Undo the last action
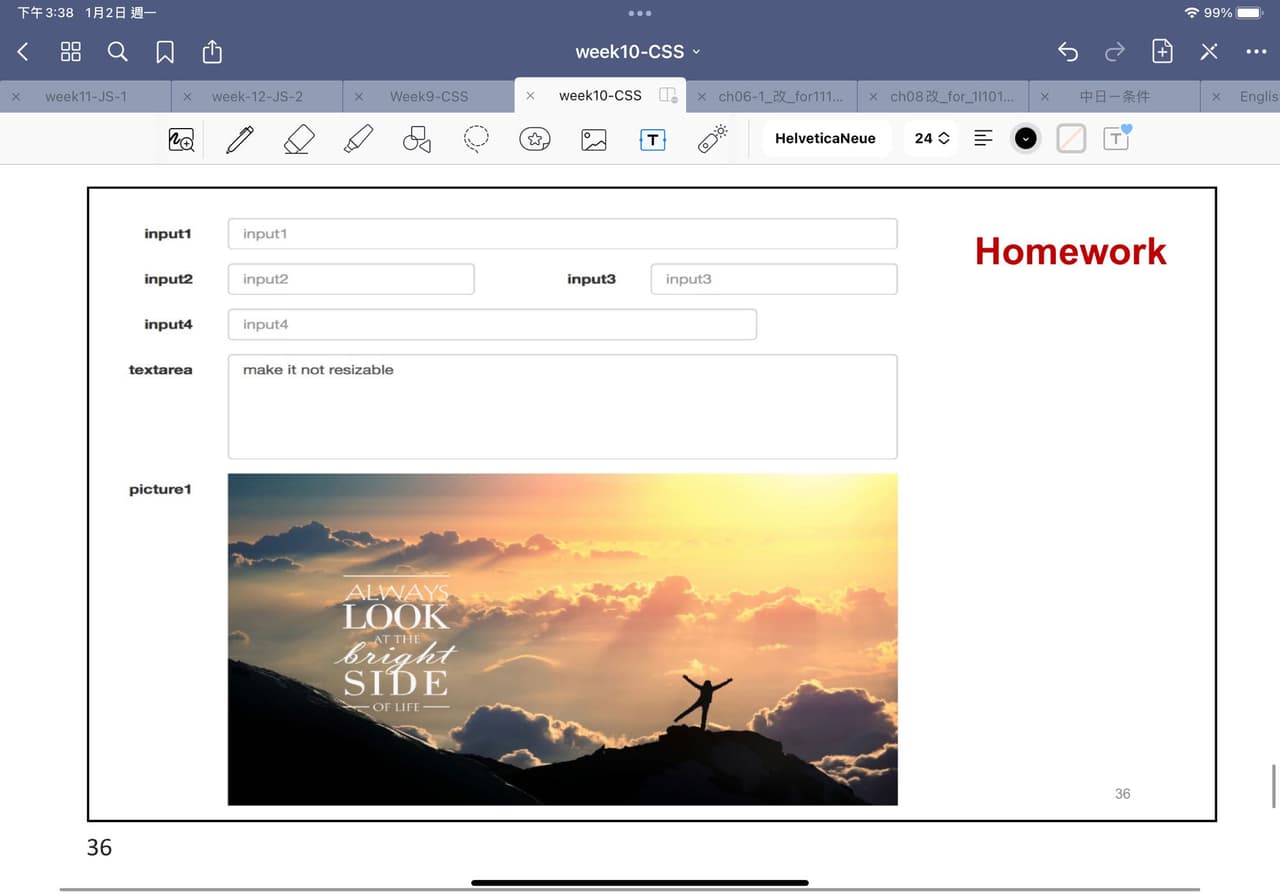The width and height of the screenshot is (1280, 894). 1069,51
